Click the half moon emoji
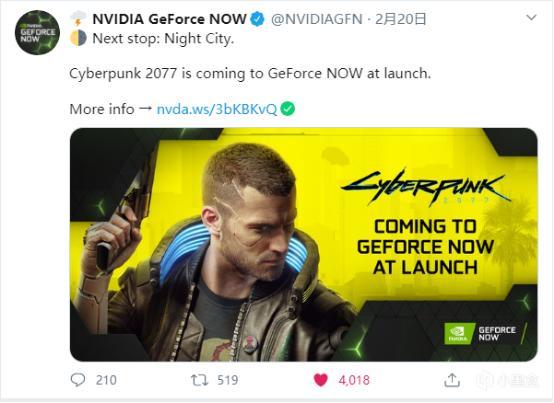 (78, 38)
